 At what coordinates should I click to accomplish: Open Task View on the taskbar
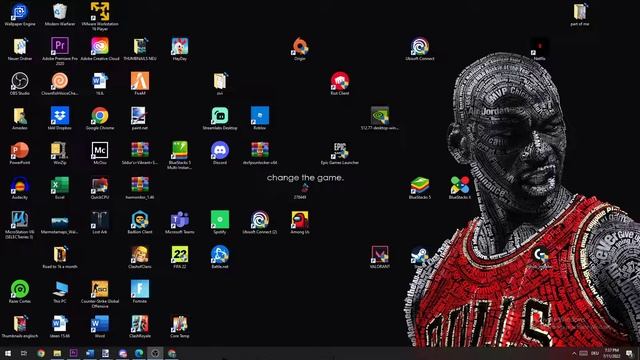click(x=24, y=353)
